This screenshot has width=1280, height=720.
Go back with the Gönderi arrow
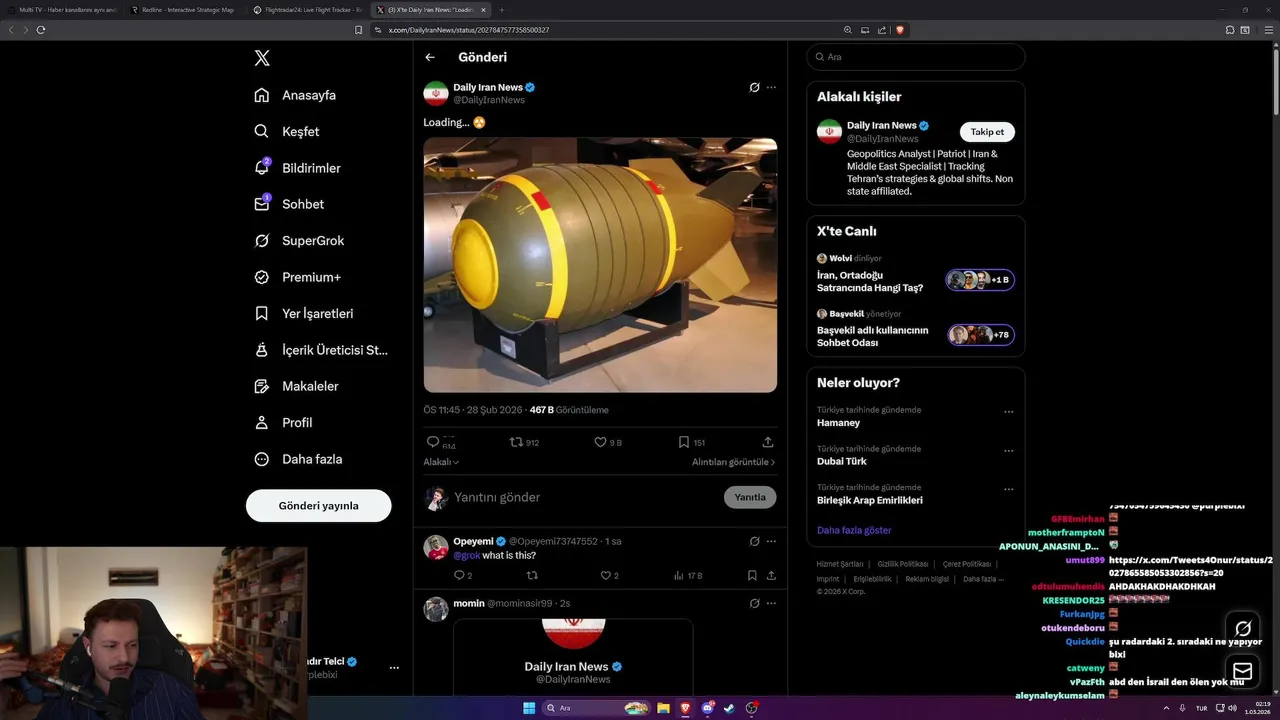click(x=430, y=57)
